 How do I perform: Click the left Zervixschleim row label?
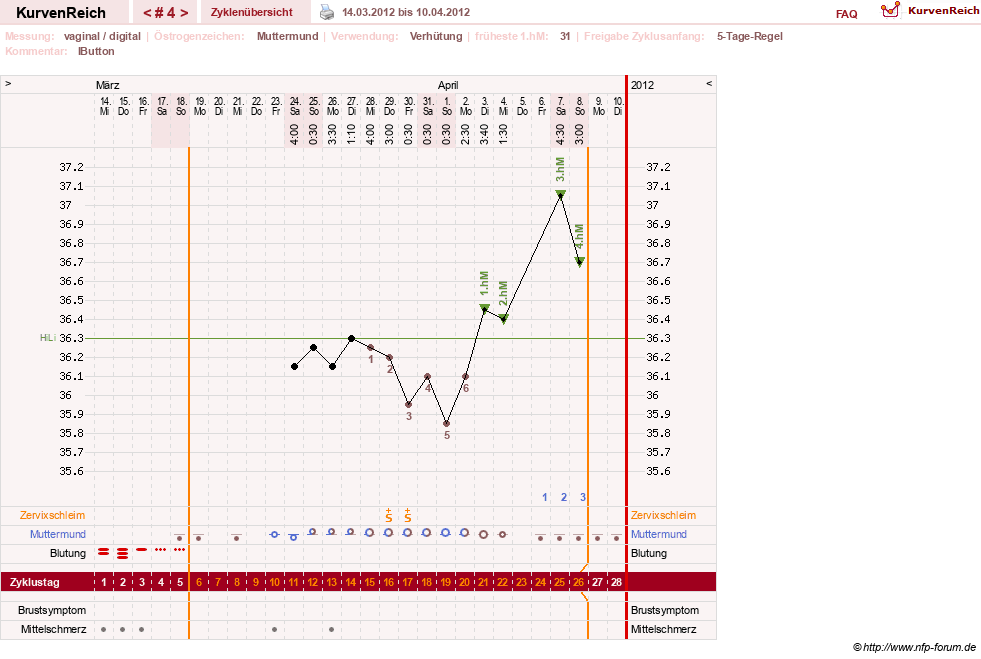click(x=53, y=515)
